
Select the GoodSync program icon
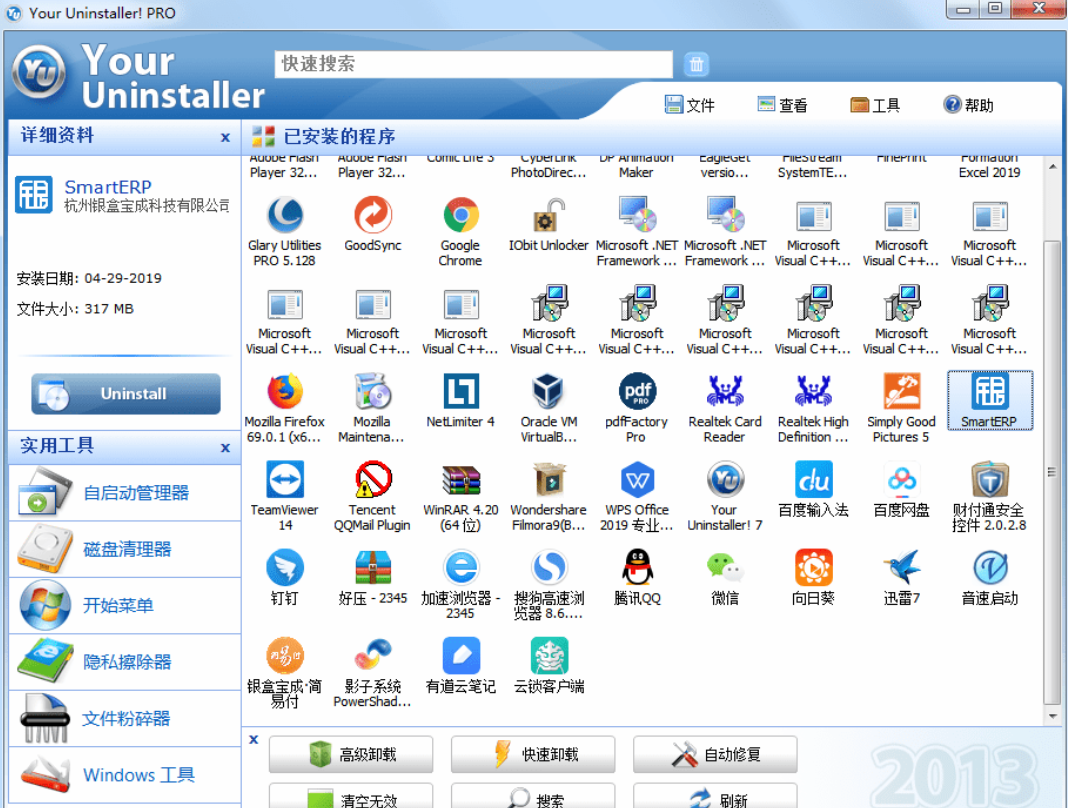coord(373,215)
